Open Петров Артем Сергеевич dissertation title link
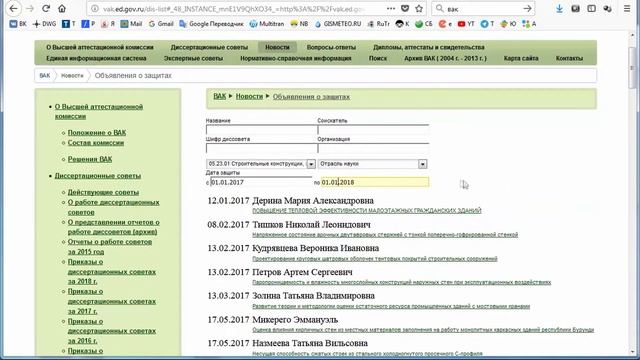The image size is (640, 360). click(402, 282)
